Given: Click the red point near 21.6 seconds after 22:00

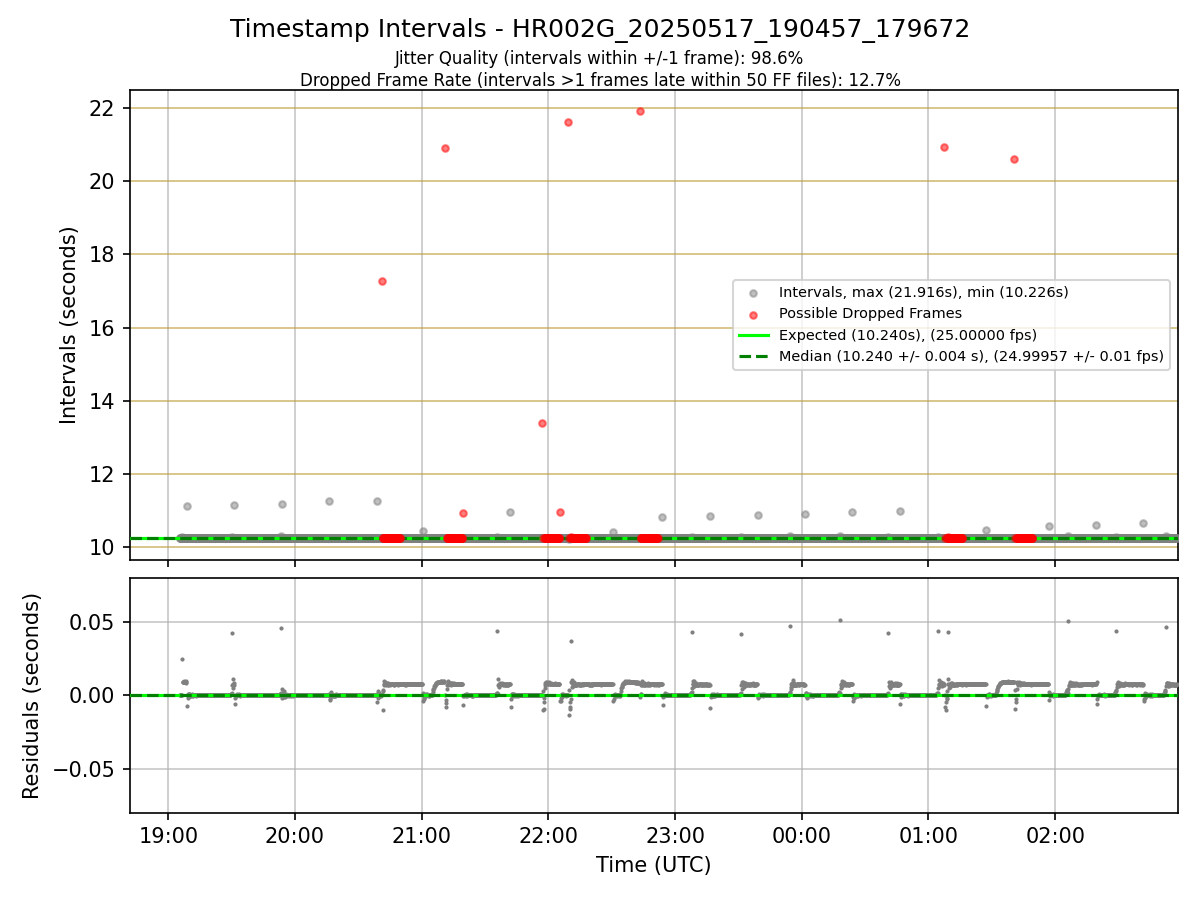Looking at the screenshot, I should [x=568, y=122].
